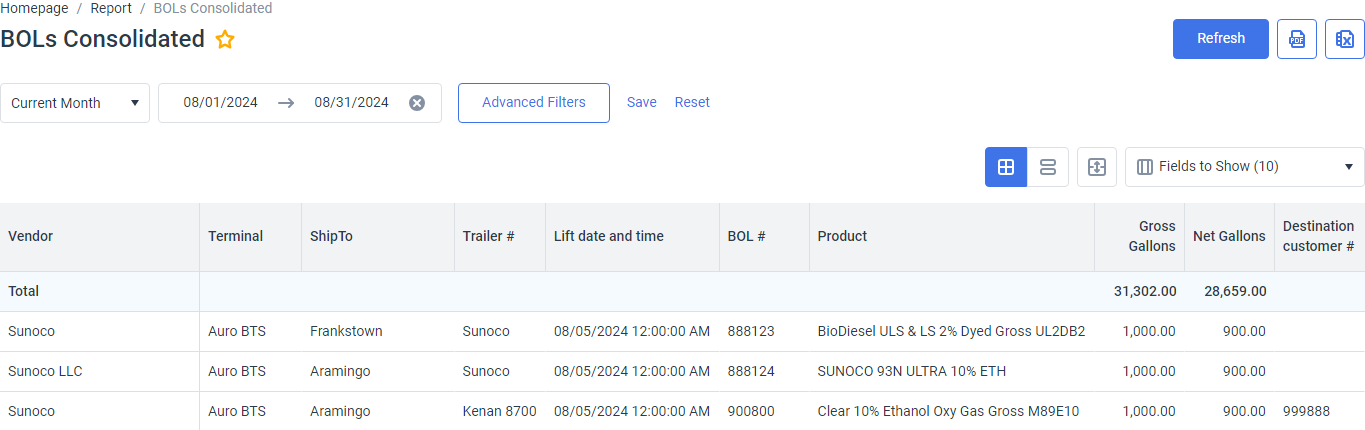The height and width of the screenshot is (430, 1365).
Task: Open the Current Month period dropdown
Action: (75, 103)
